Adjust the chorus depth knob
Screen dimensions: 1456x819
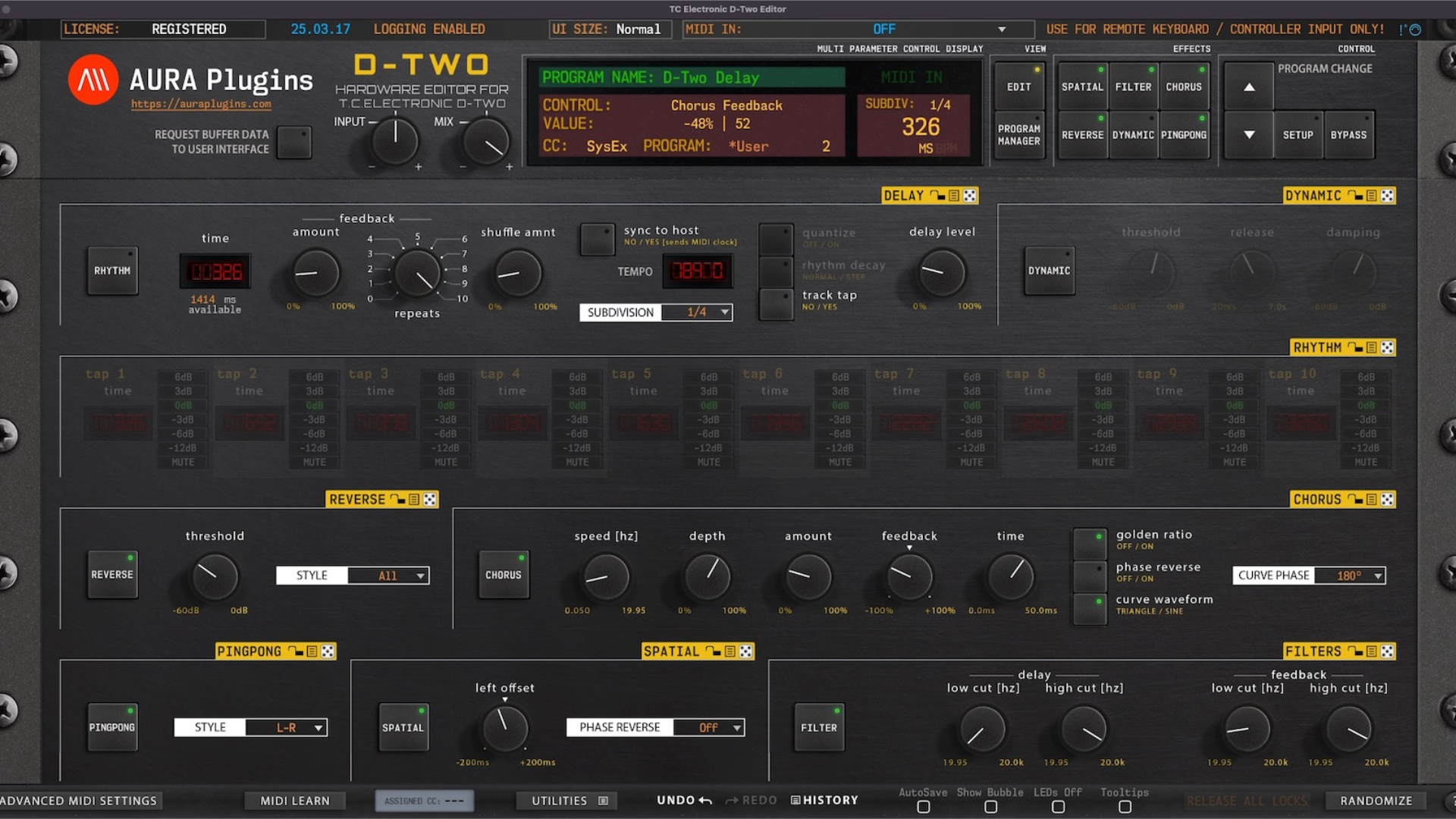(707, 578)
